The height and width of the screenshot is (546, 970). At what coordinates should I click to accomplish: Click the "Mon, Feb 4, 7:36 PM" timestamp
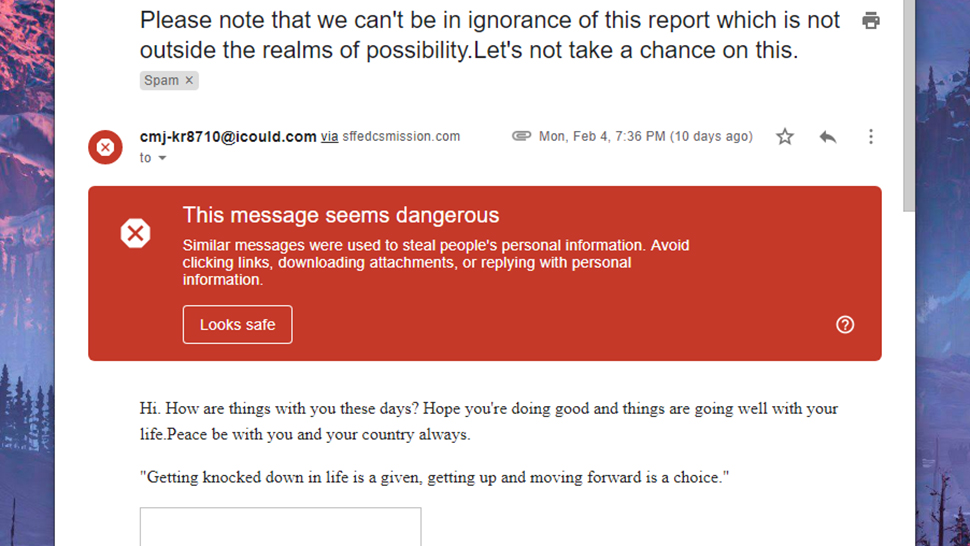point(645,136)
